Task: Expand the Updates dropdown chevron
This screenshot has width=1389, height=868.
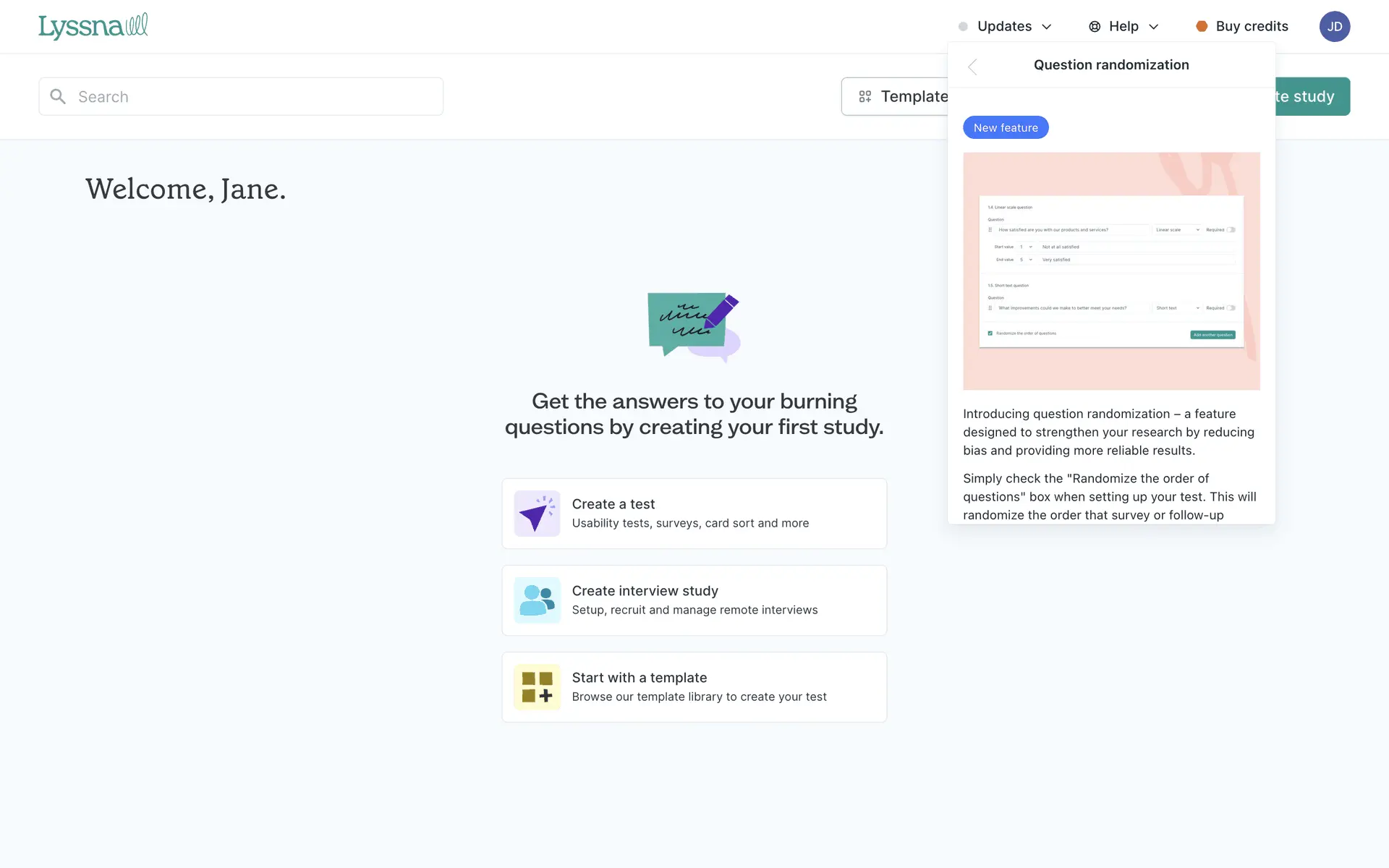Action: coord(1047,27)
